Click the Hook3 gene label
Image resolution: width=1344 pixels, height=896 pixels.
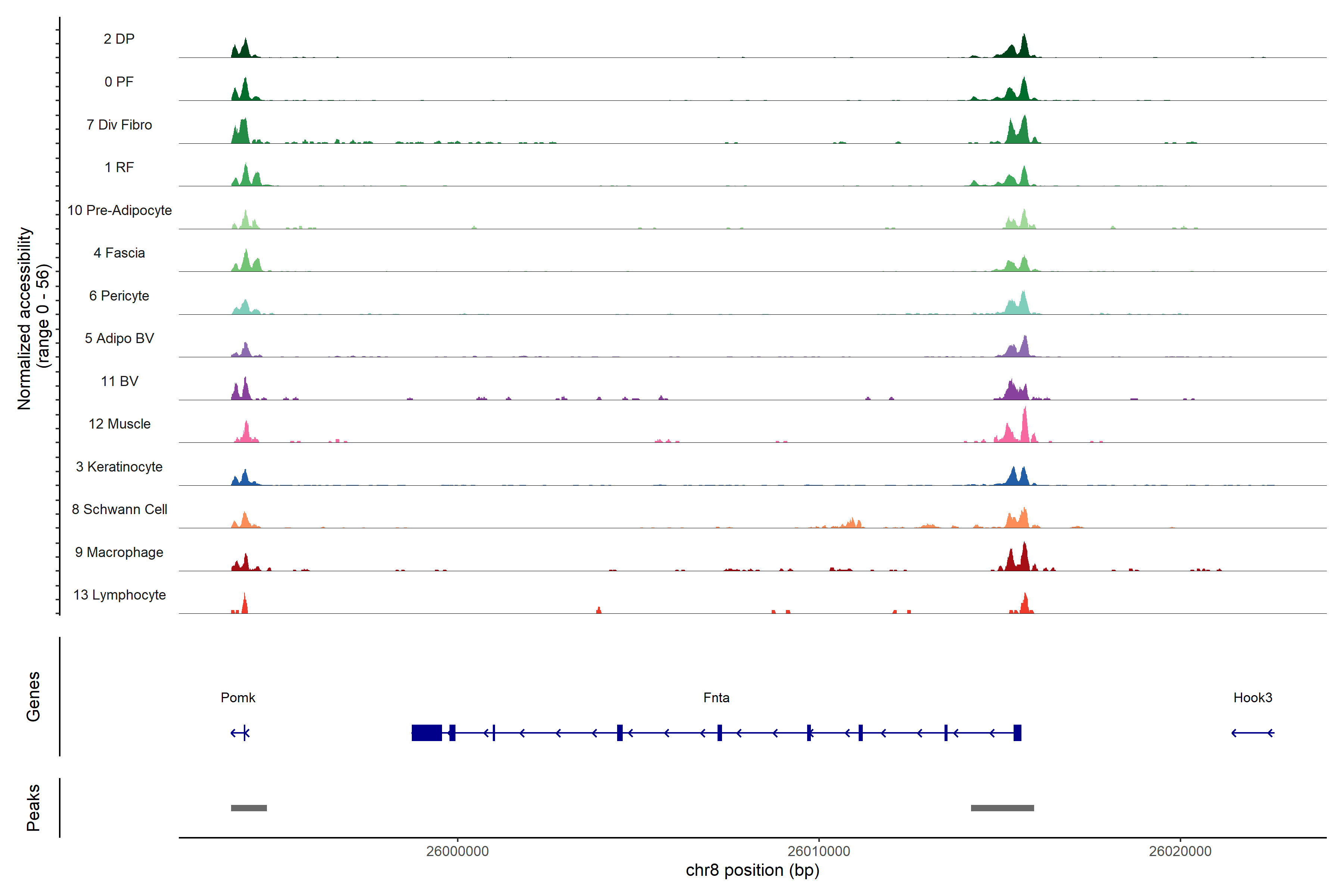1253,697
